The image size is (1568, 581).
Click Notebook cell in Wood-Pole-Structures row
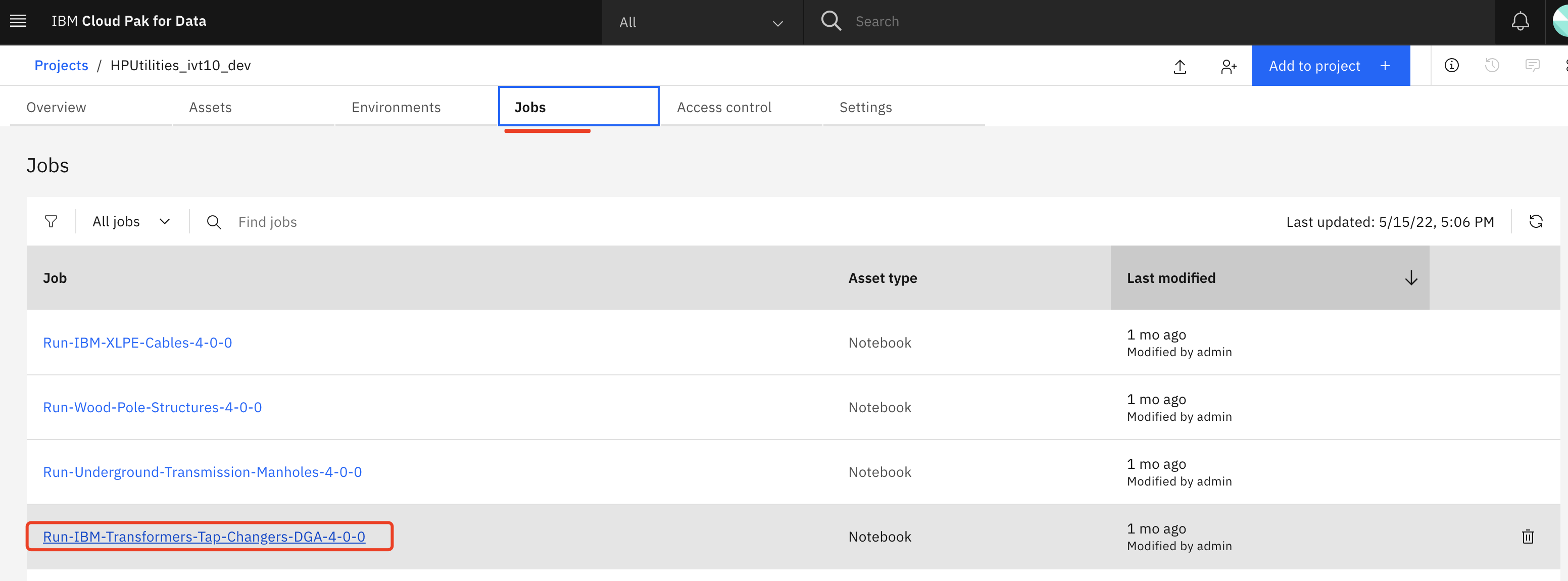click(879, 407)
